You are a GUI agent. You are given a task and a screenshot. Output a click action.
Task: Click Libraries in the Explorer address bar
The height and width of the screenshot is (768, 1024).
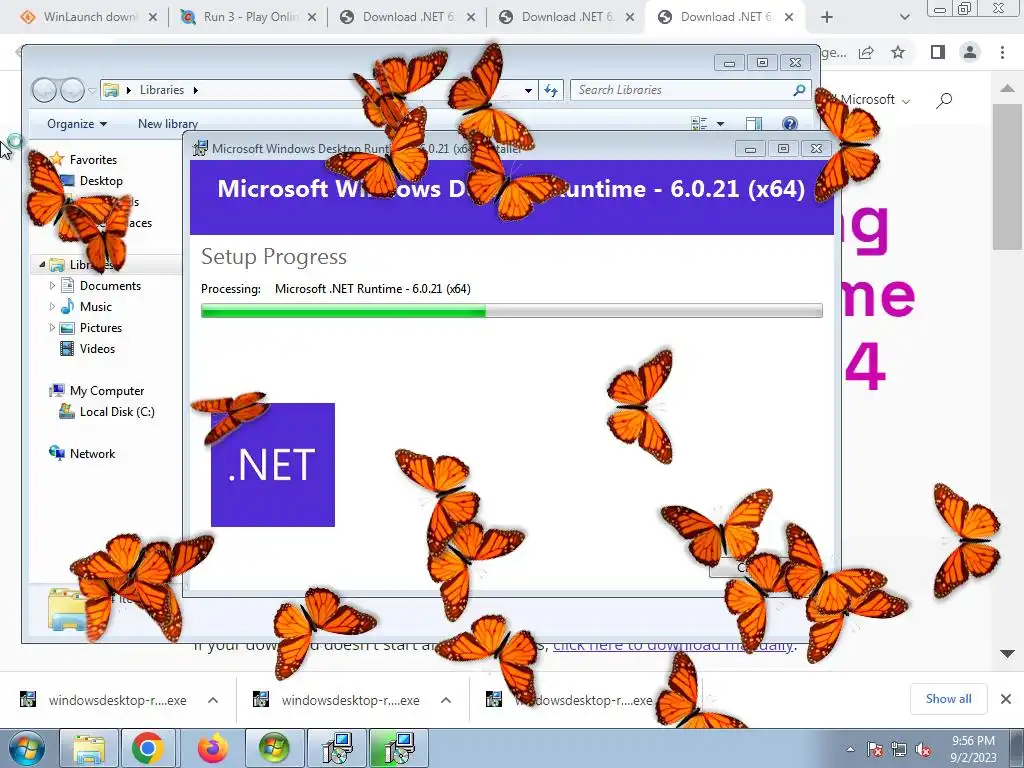(161, 90)
